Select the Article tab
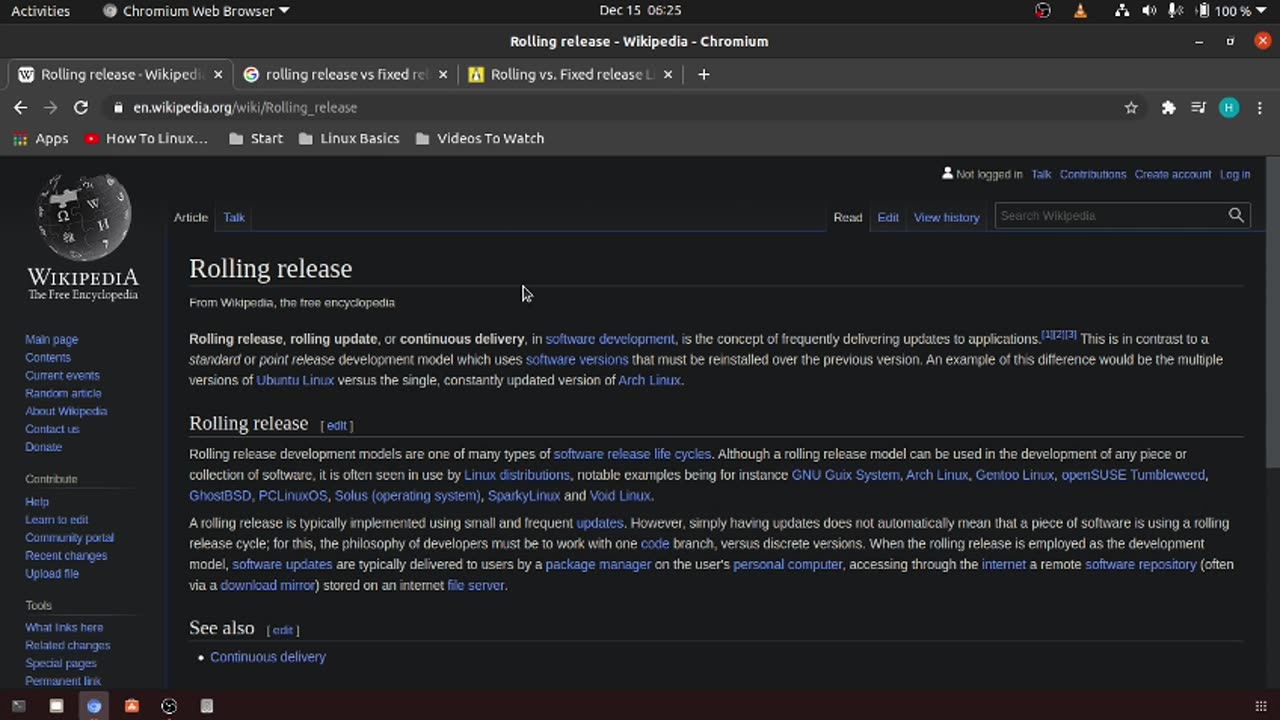This screenshot has width=1280, height=720. click(x=191, y=217)
